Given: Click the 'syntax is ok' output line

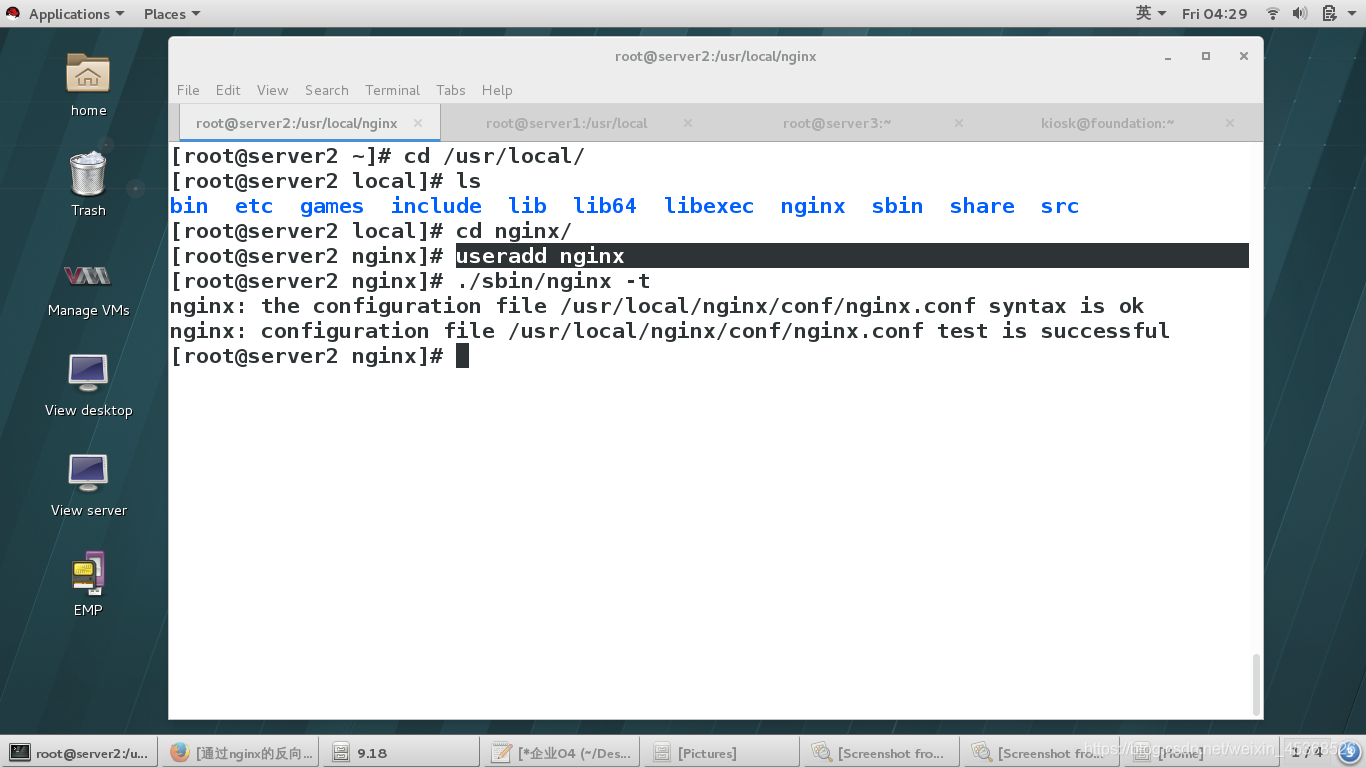Looking at the screenshot, I should tap(656, 306).
